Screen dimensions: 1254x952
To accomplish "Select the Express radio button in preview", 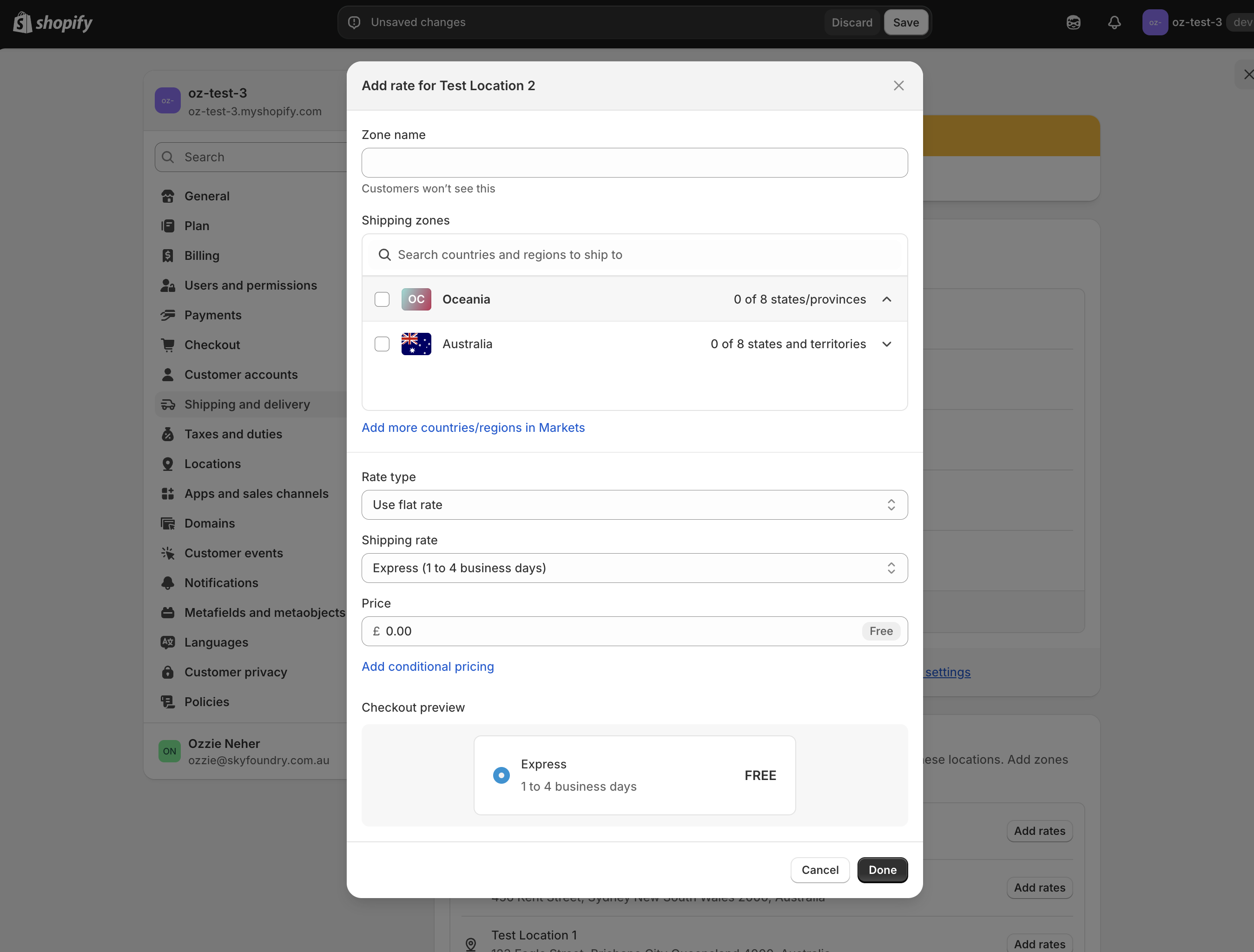I will (x=501, y=775).
